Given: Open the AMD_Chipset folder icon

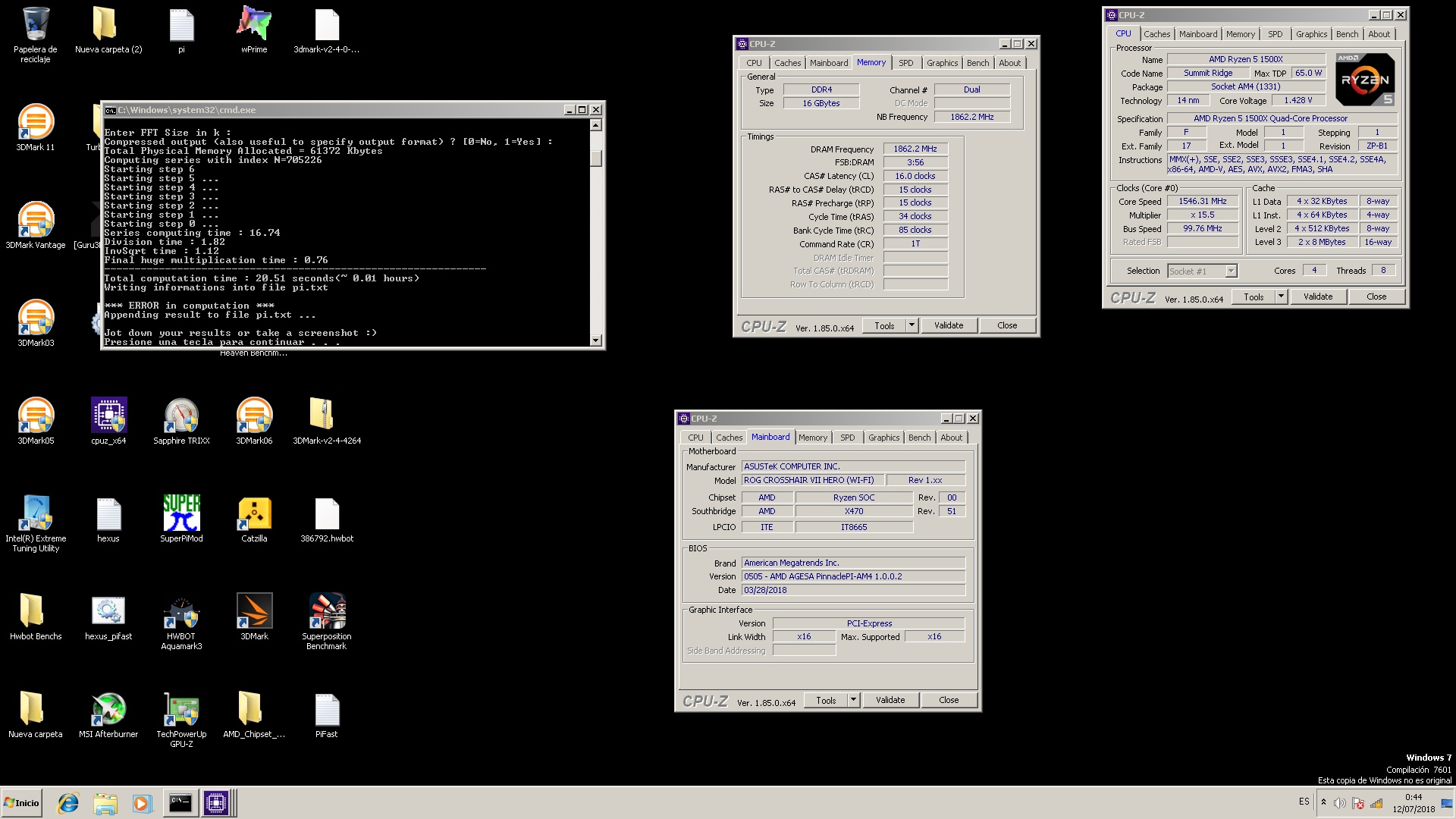Looking at the screenshot, I should pyautogui.click(x=254, y=714).
